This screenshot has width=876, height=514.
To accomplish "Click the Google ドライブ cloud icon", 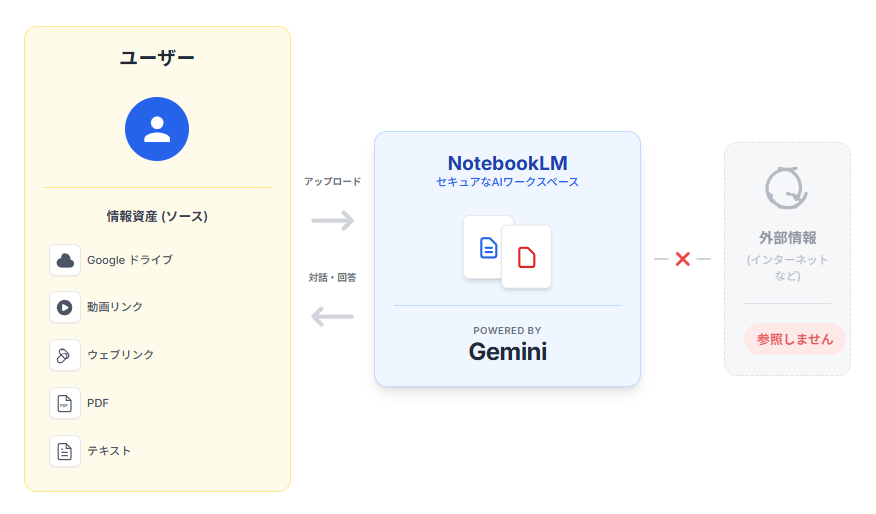I will (65, 260).
